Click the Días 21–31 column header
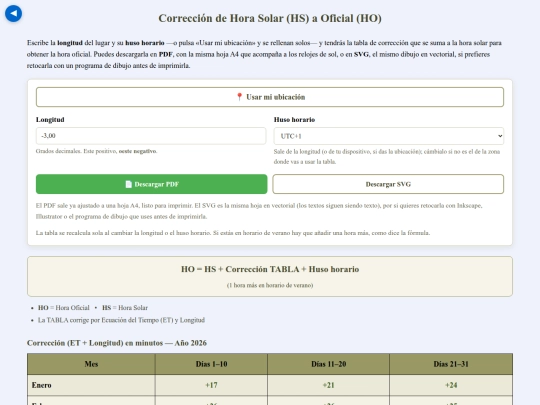Image resolution: width=540 pixels, height=405 pixels. (x=451, y=364)
